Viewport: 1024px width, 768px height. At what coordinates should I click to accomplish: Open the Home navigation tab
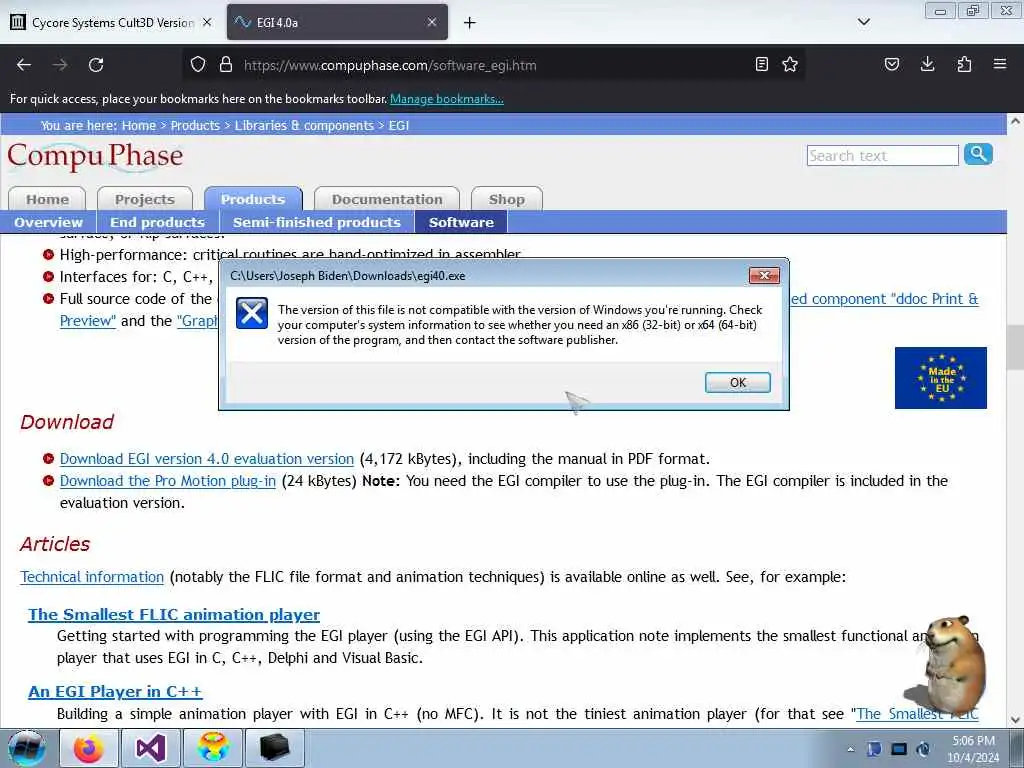coord(47,199)
